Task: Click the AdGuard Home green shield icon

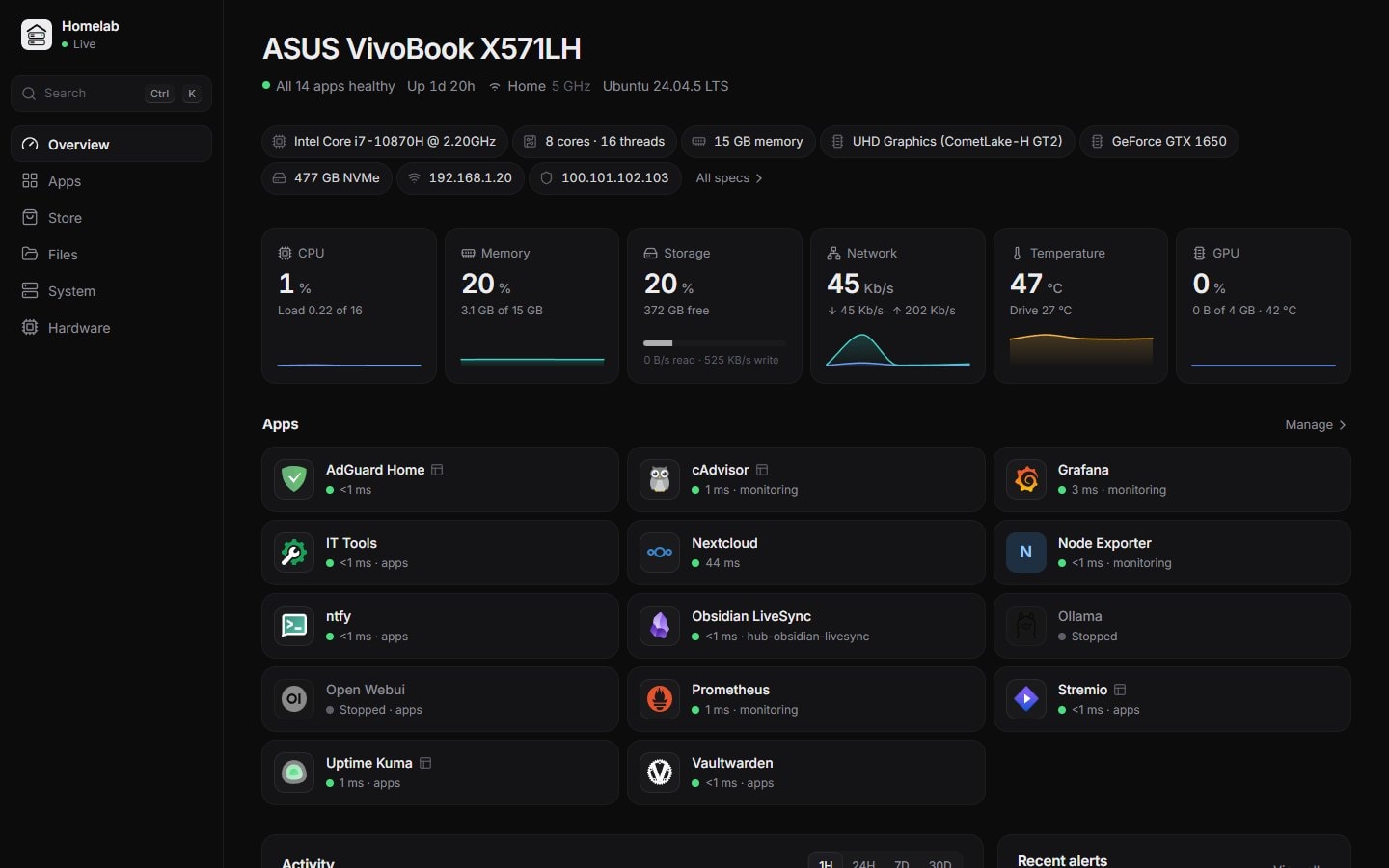Action: coord(294,479)
